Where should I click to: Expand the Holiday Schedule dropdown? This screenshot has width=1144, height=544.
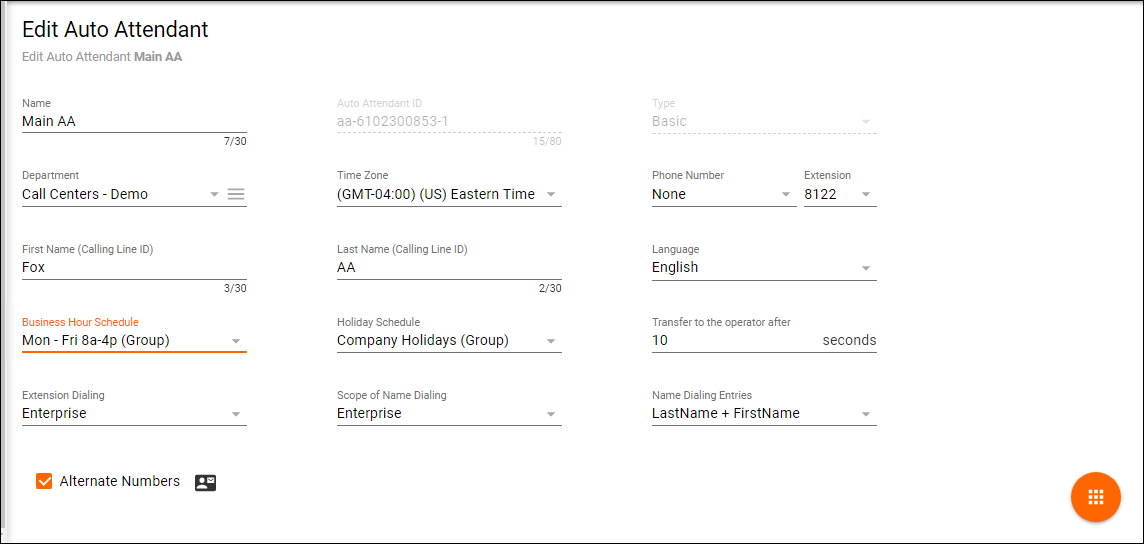coord(448,340)
